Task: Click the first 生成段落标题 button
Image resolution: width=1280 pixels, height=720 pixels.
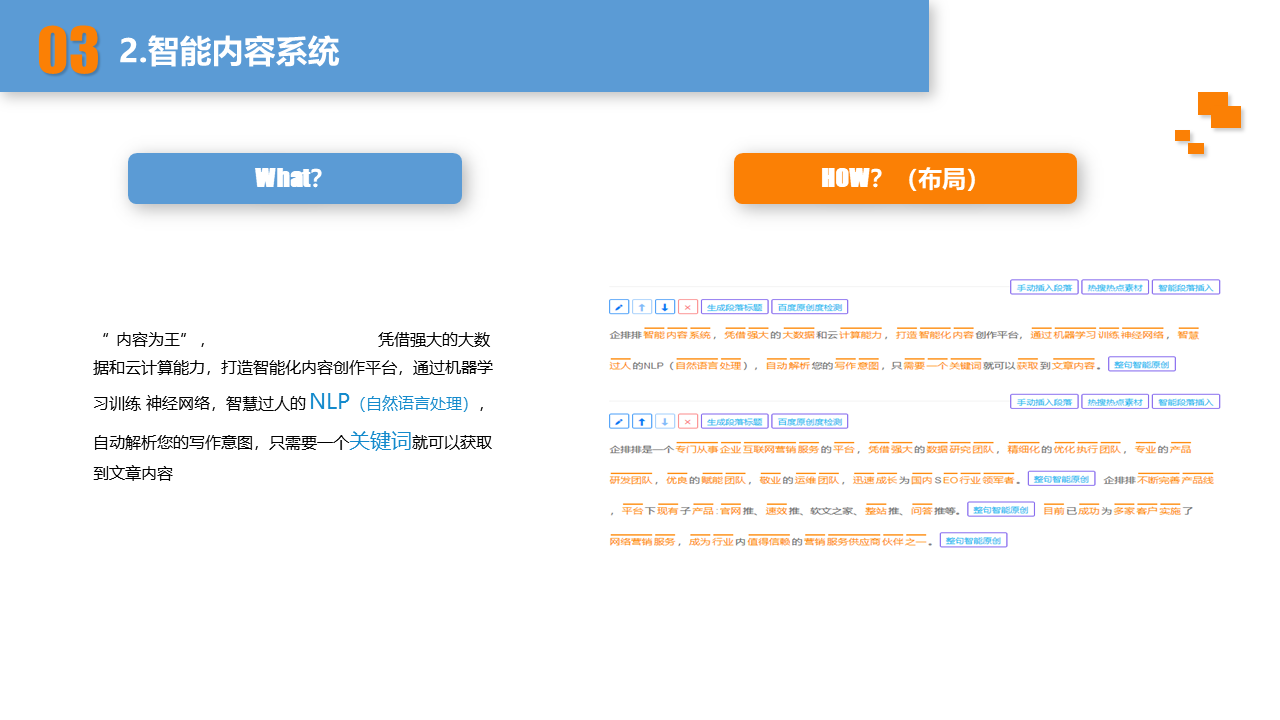Action: pos(735,306)
